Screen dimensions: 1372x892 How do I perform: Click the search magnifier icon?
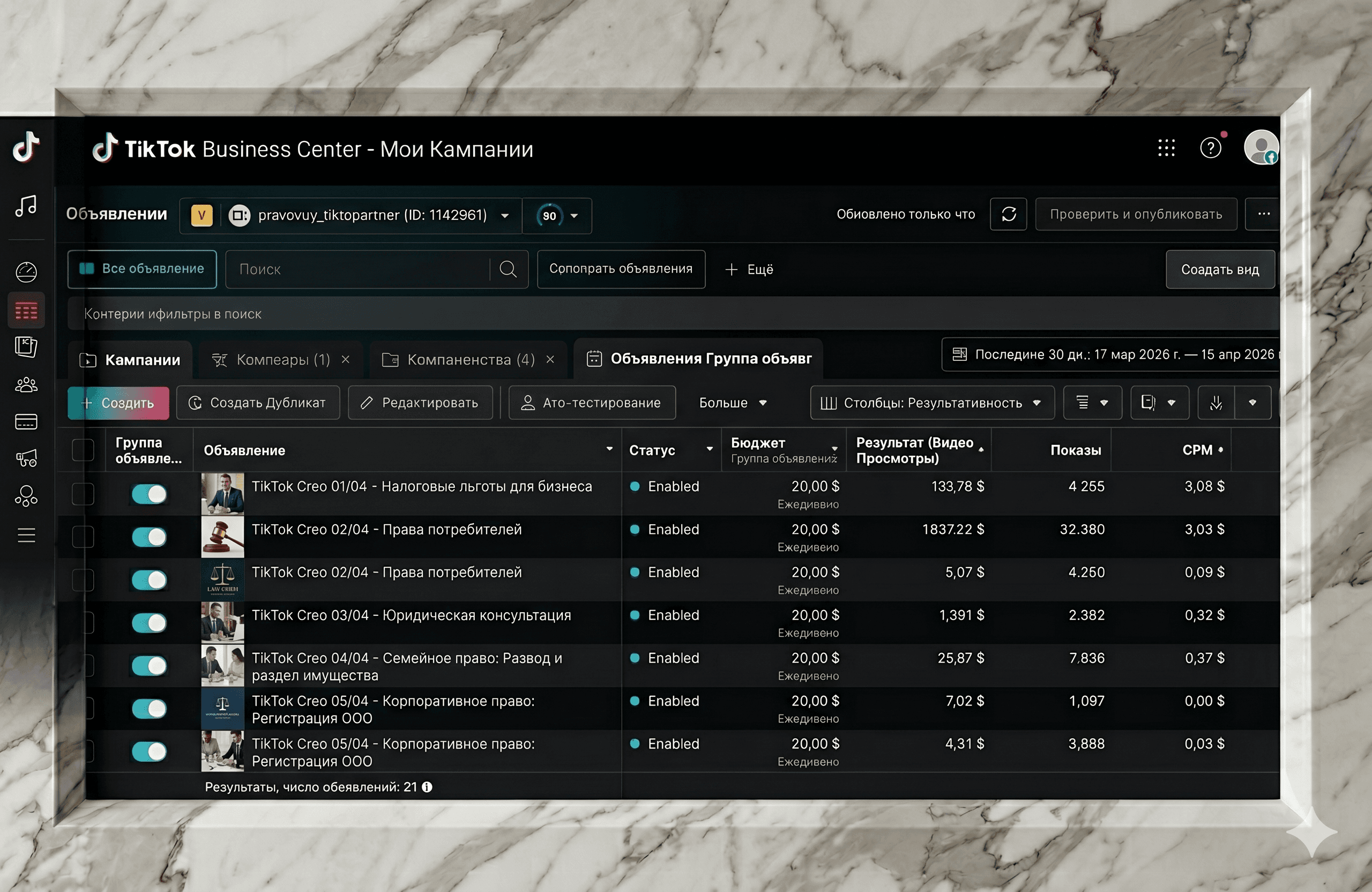(x=508, y=269)
